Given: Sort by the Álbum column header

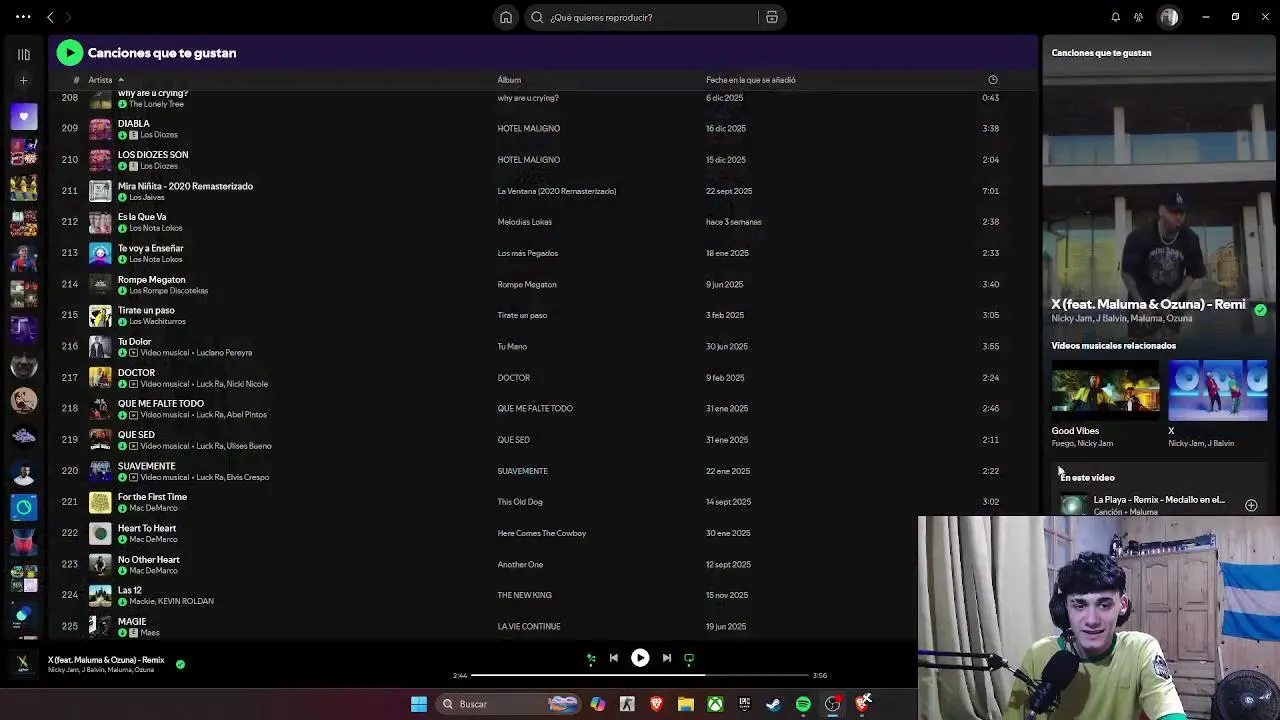Looking at the screenshot, I should [x=509, y=80].
